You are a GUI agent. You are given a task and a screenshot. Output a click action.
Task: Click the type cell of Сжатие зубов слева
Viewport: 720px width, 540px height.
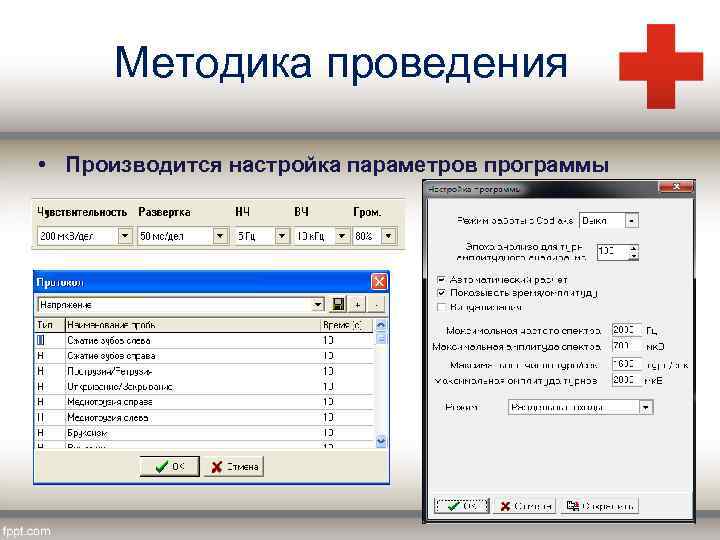coord(50,340)
